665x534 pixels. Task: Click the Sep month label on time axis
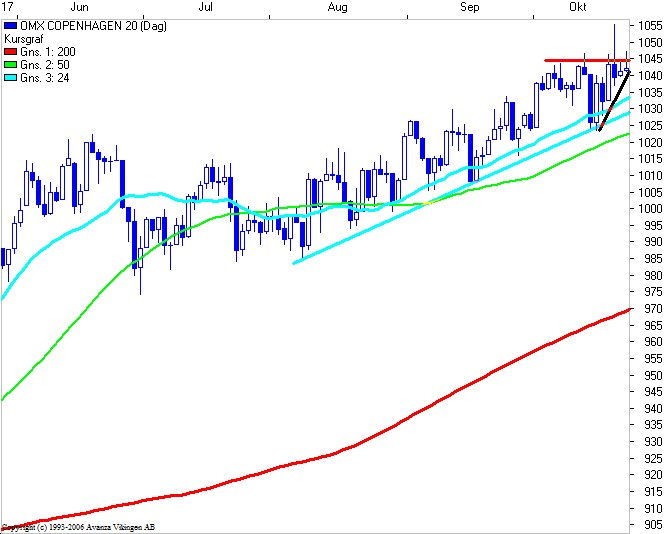(469, 7)
